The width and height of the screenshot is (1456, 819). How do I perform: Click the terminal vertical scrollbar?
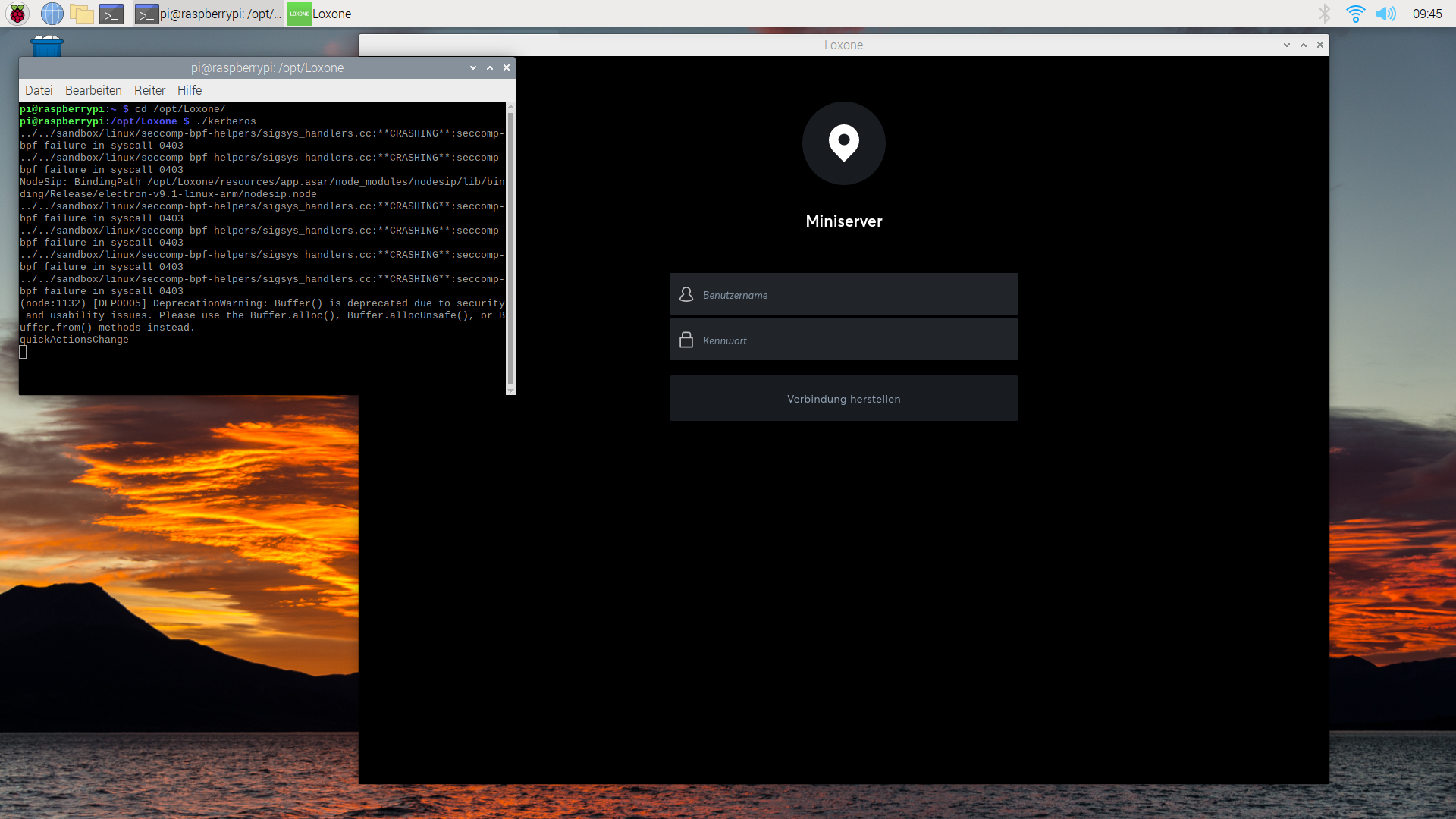[x=510, y=249]
